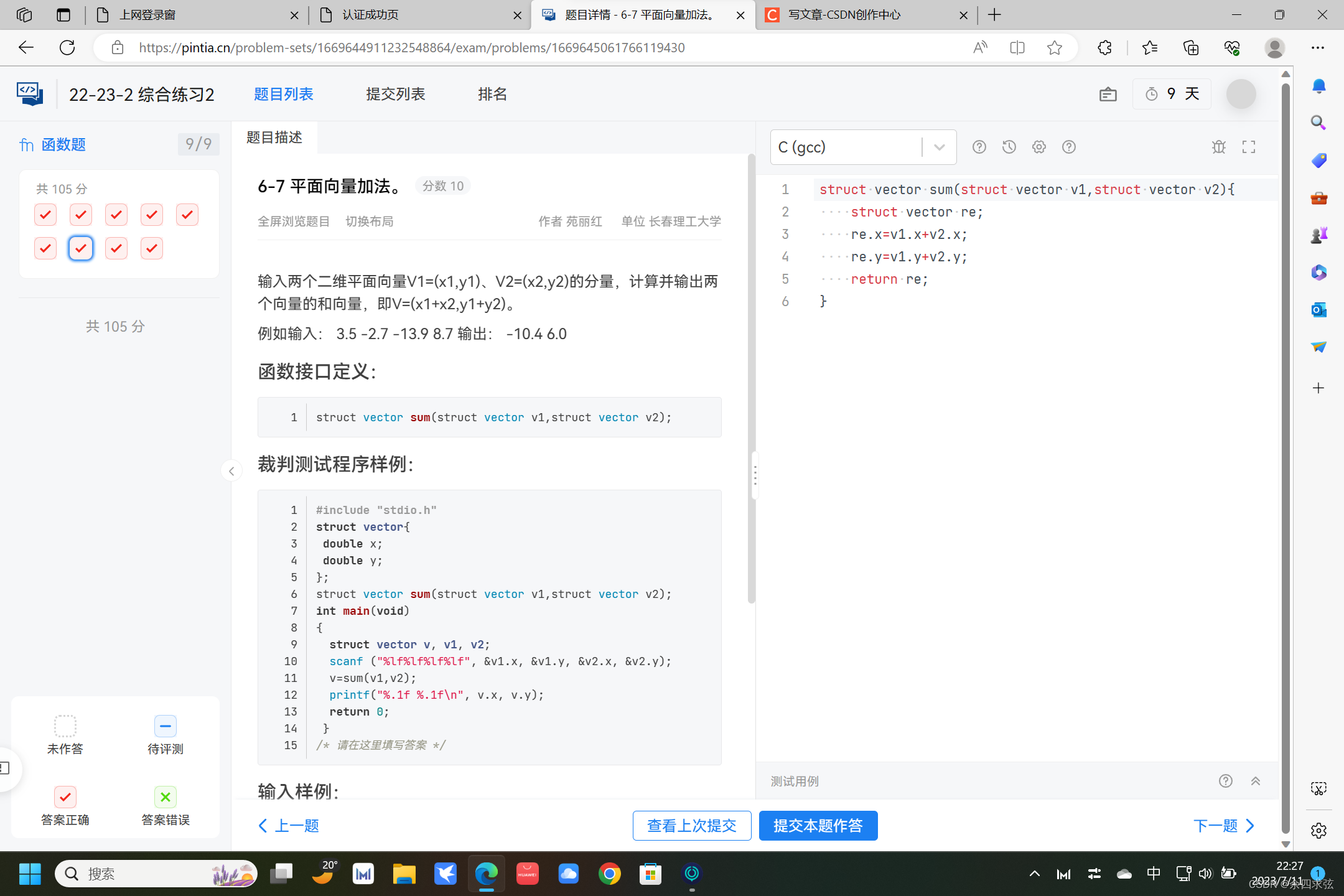Toggle read aloud icon in address bar
Screen dimensions: 1344x896
tap(980, 48)
